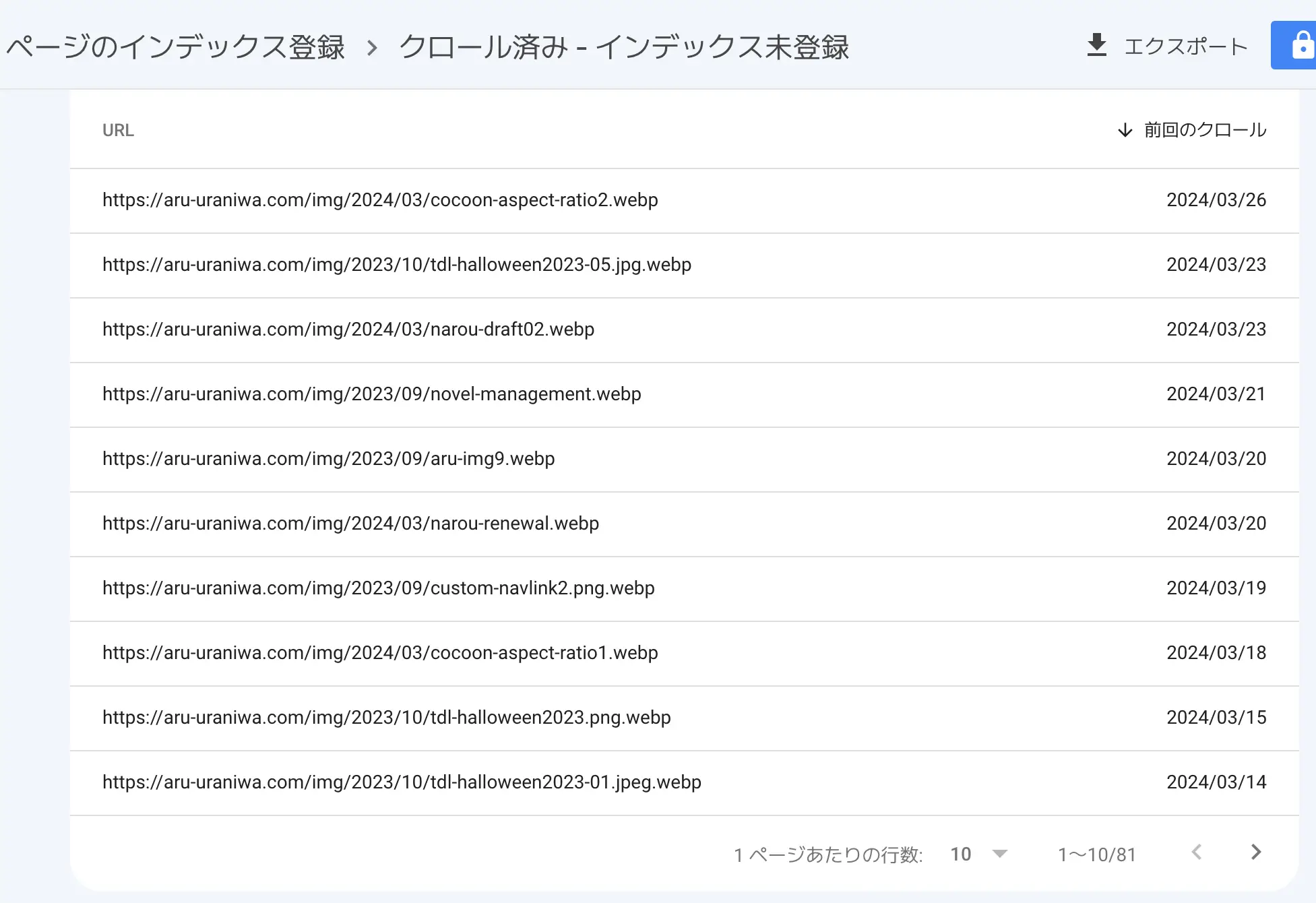Image resolution: width=1316 pixels, height=903 pixels.
Task: Select the aru-img9.webp URL row
Action: (684, 460)
